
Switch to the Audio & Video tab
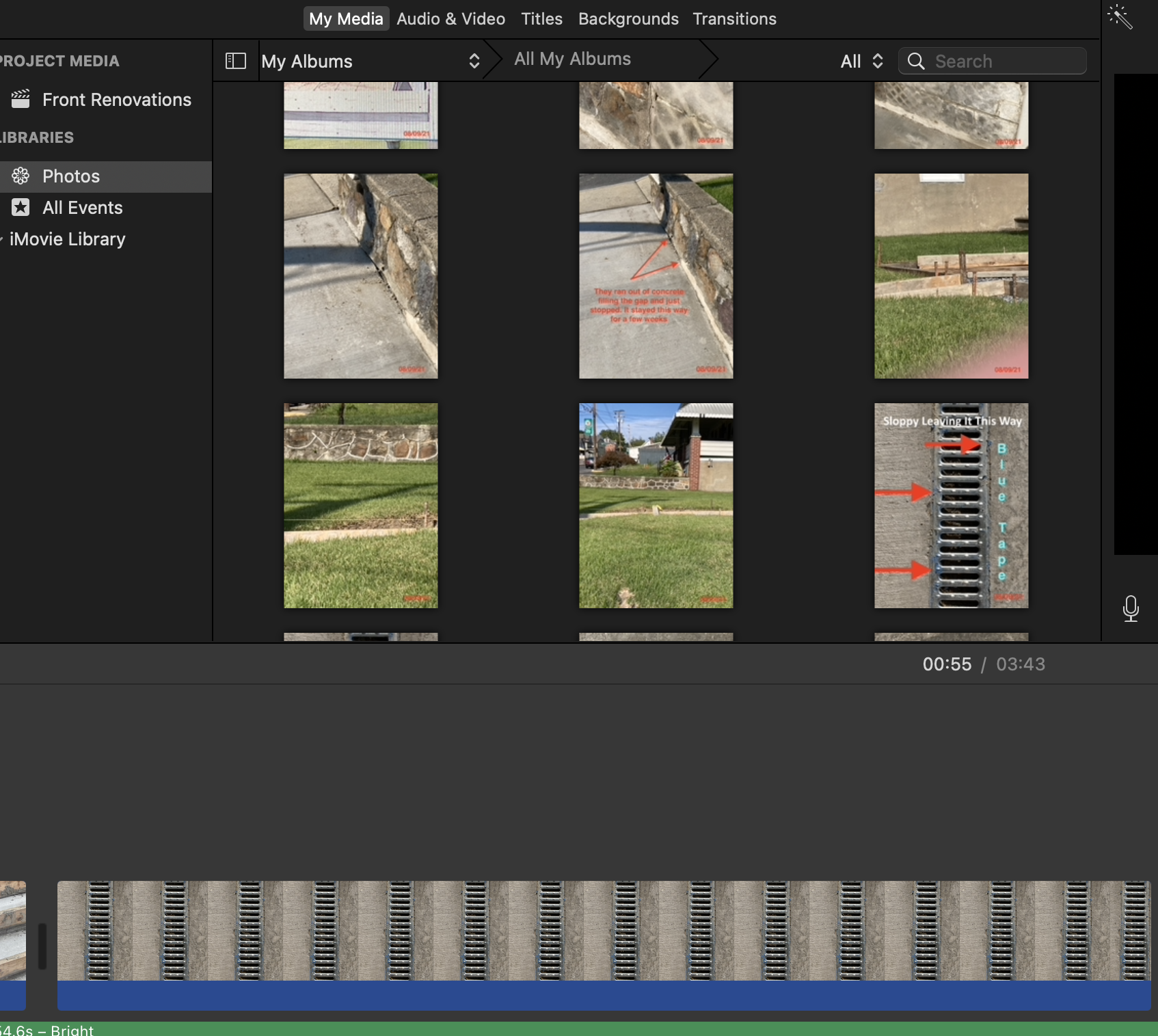[x=450, y=19]
